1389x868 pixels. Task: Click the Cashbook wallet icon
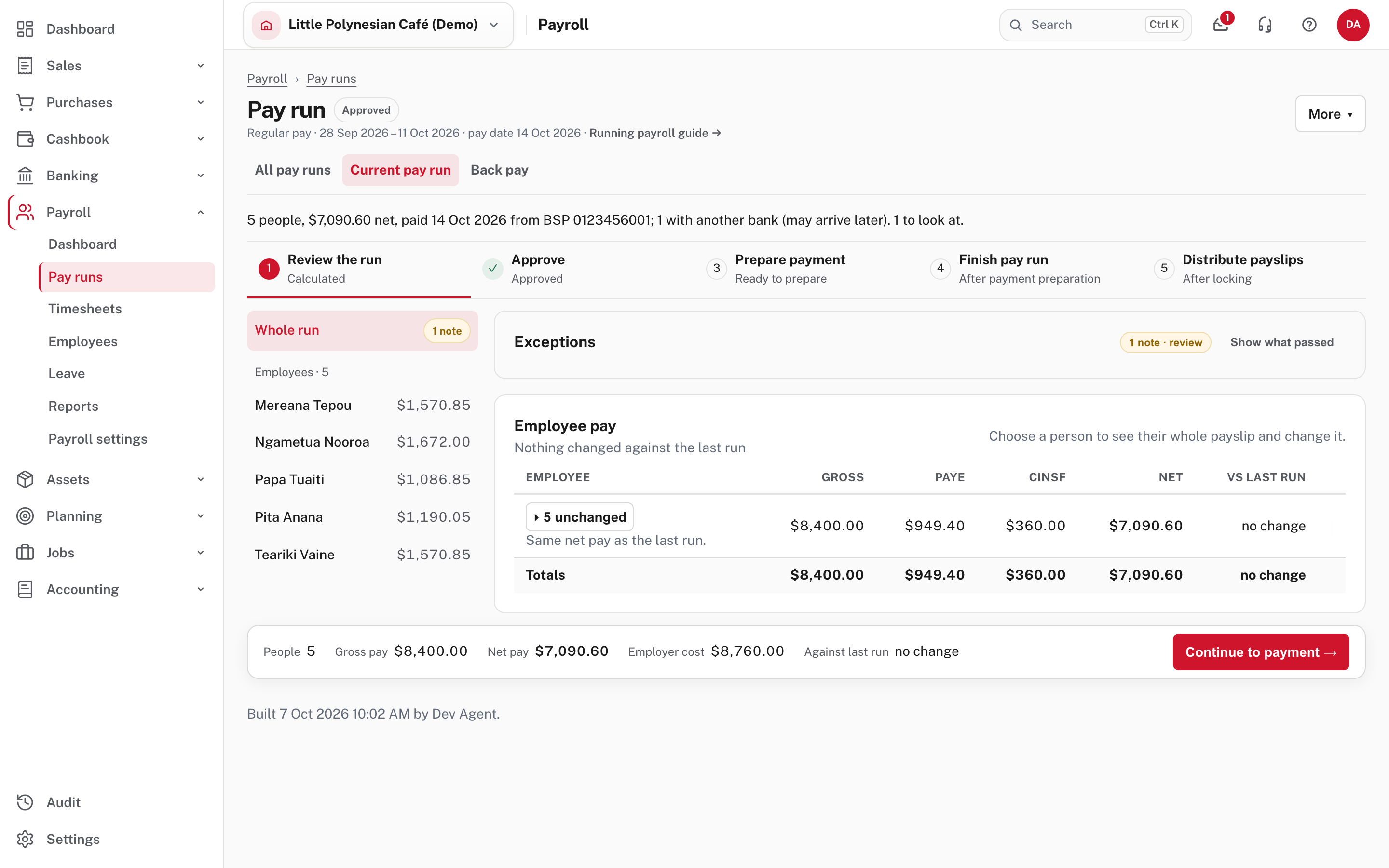tap(25, 139)
